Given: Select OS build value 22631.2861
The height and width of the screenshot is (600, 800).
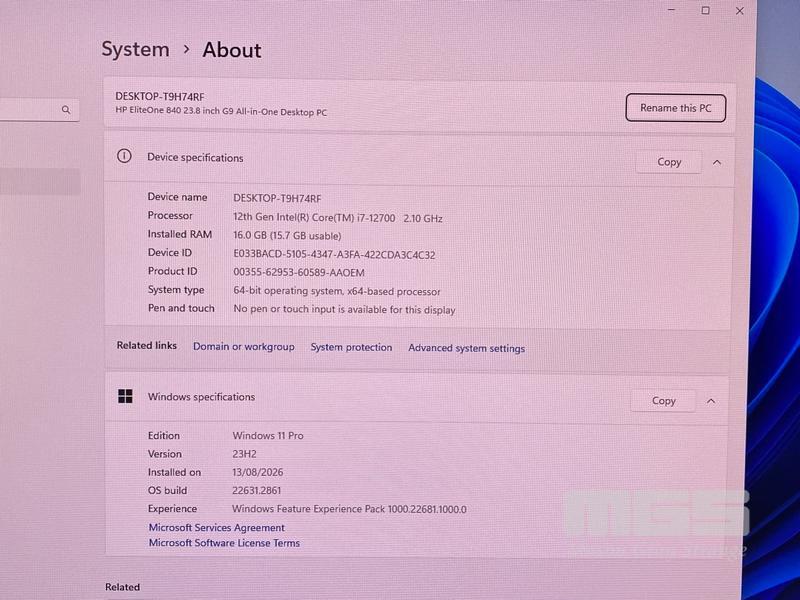Looking at the screenshot, I should tap(257, 491).
